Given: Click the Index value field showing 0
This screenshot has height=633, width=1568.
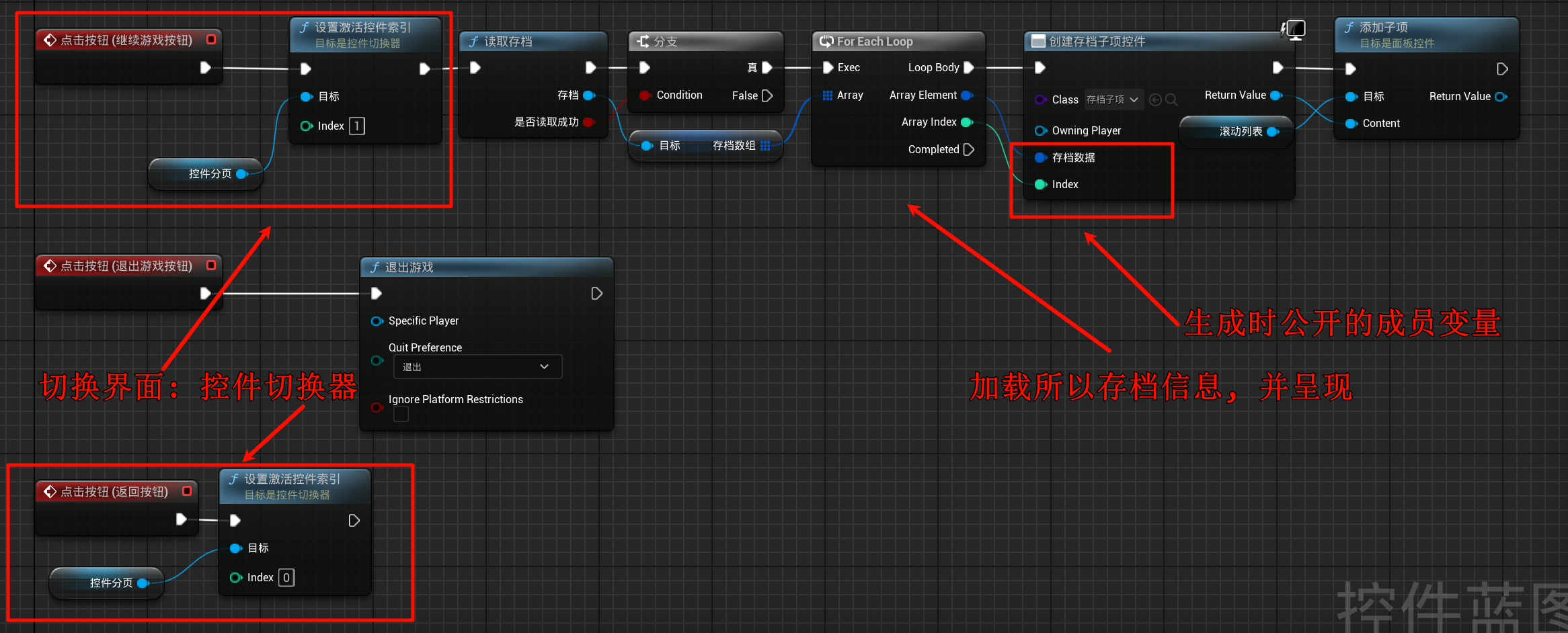Looking at the screenshot, I should [286, 577].
